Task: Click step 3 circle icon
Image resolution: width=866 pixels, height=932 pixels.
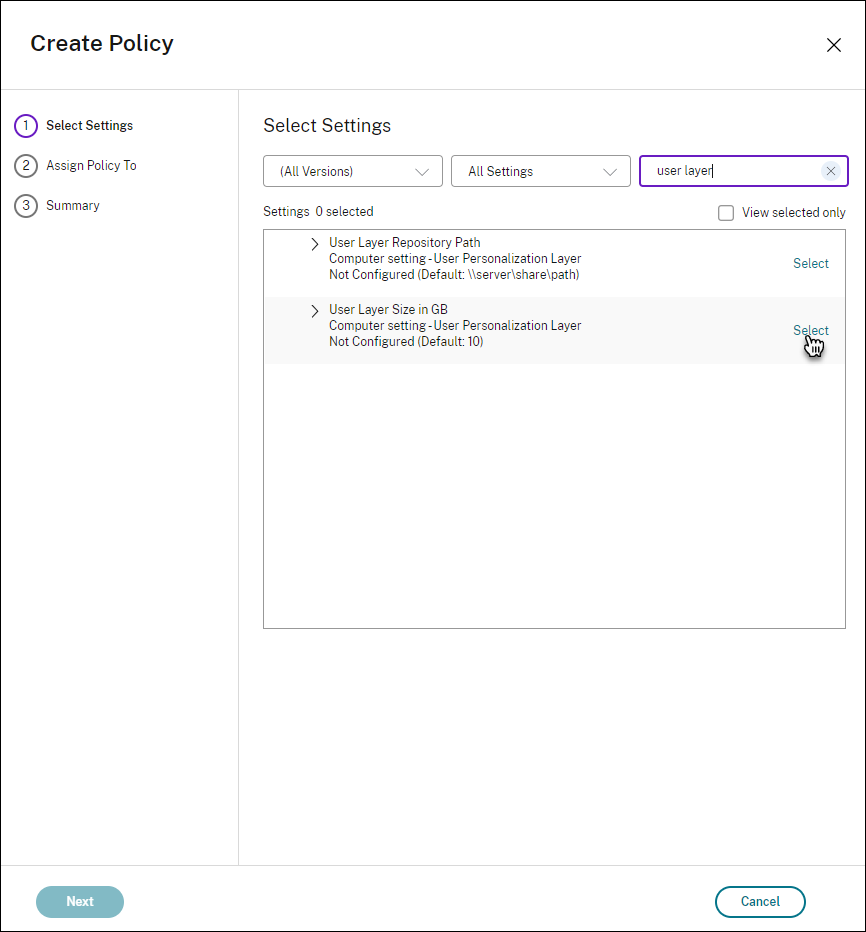Action: [25, 206]
